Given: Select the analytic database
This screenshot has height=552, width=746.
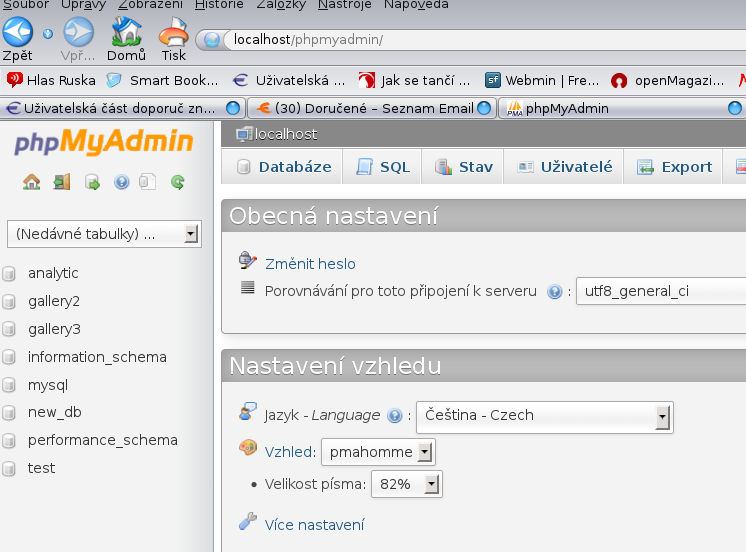Looking at the screenshot, I should 53,273.
